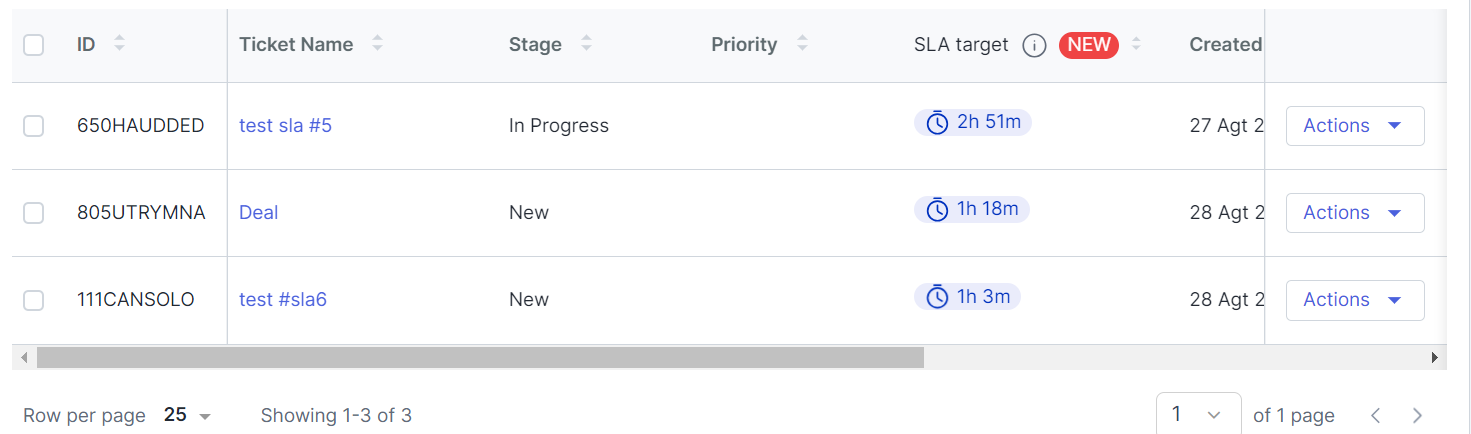Open the test #sla6 ticket link

point(283,300)
